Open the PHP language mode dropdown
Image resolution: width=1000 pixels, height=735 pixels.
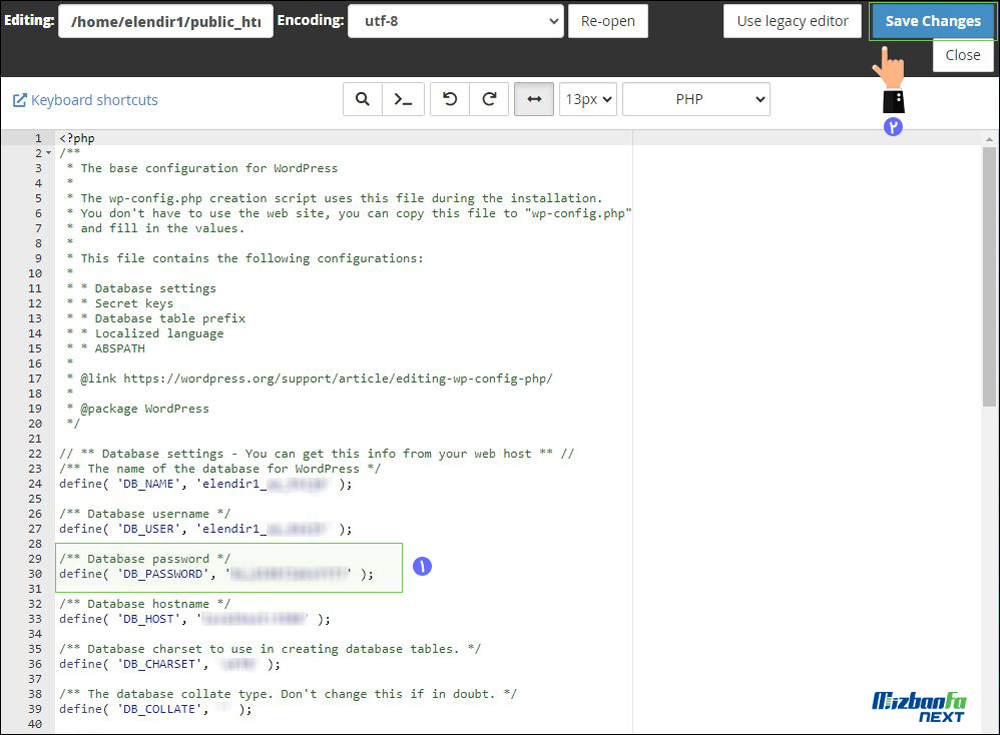[x=696, y=100]
